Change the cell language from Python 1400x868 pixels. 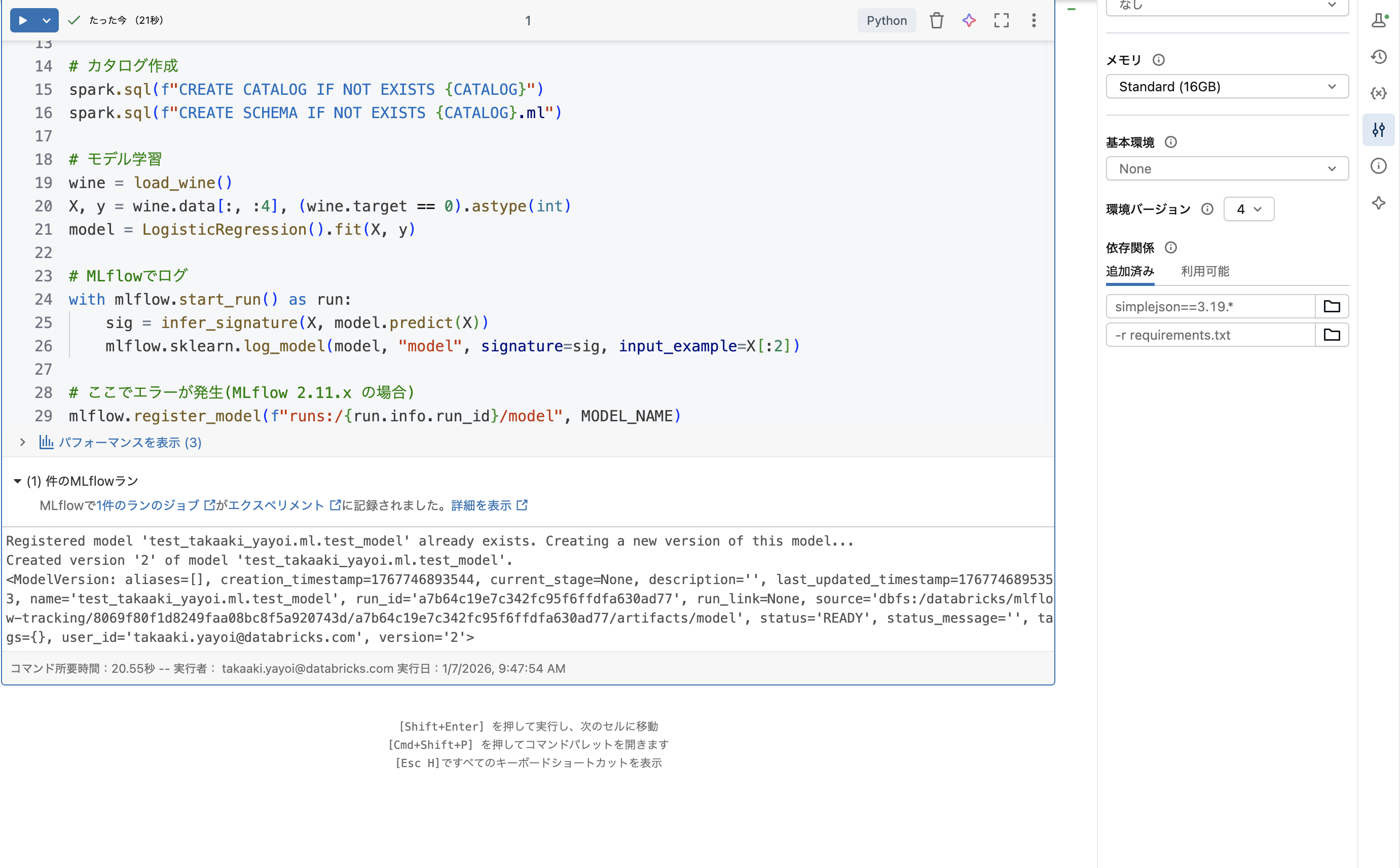click(x=886, y=20)
